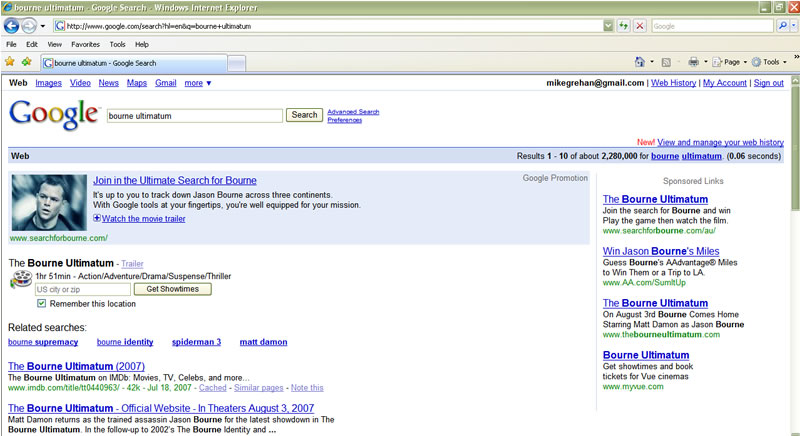Open Gmail link
Image resolution: width=800 pixels, height=436 pixels.
166,83
